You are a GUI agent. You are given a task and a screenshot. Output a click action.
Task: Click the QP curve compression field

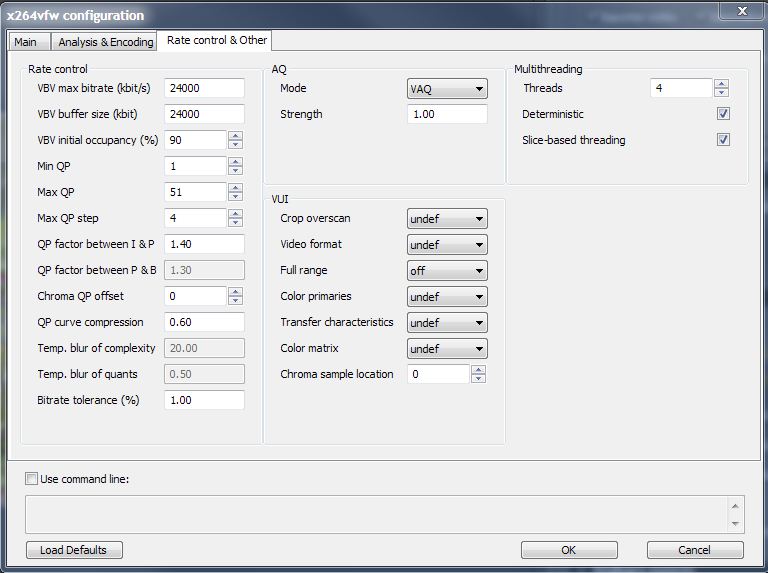[x=204, y=322]
